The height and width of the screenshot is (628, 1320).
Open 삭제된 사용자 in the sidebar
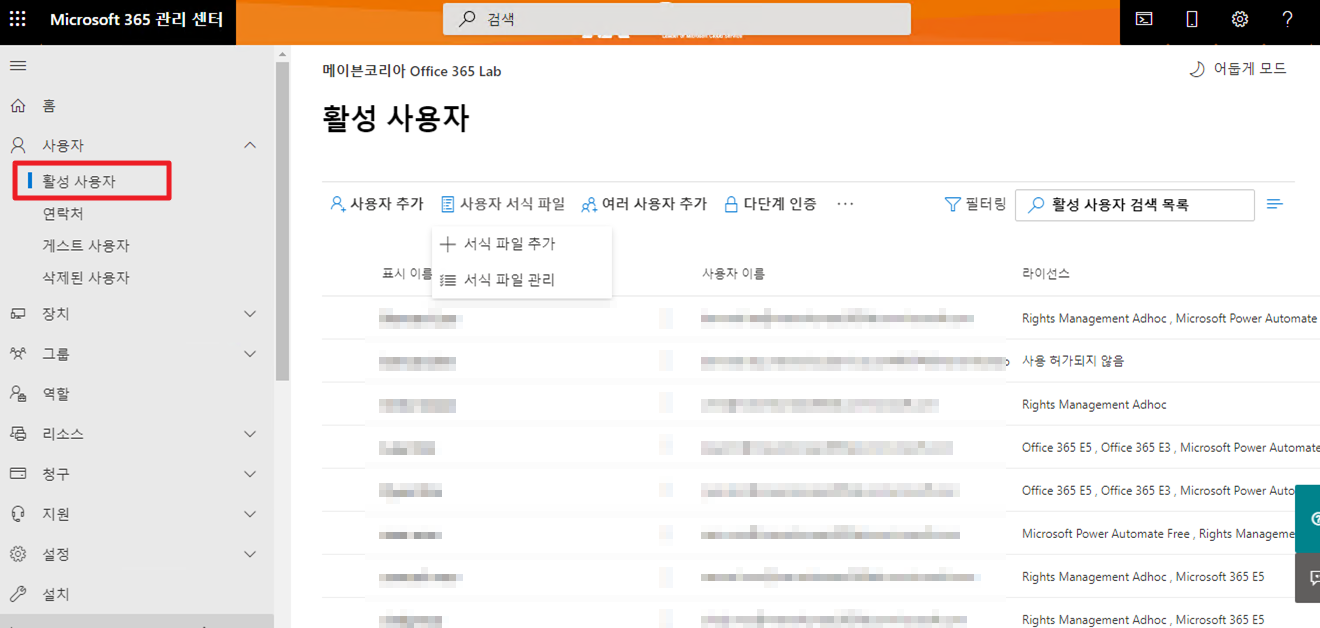(86, 278)
